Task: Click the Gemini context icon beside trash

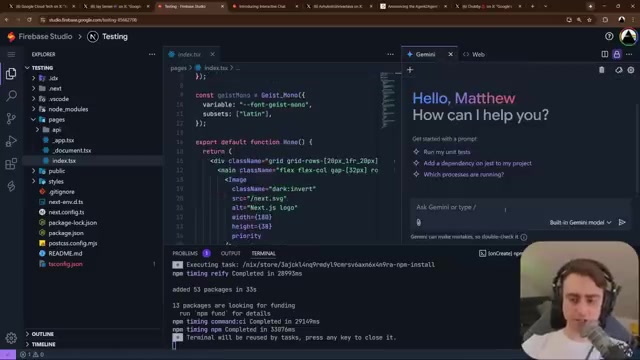Action: 618,70
